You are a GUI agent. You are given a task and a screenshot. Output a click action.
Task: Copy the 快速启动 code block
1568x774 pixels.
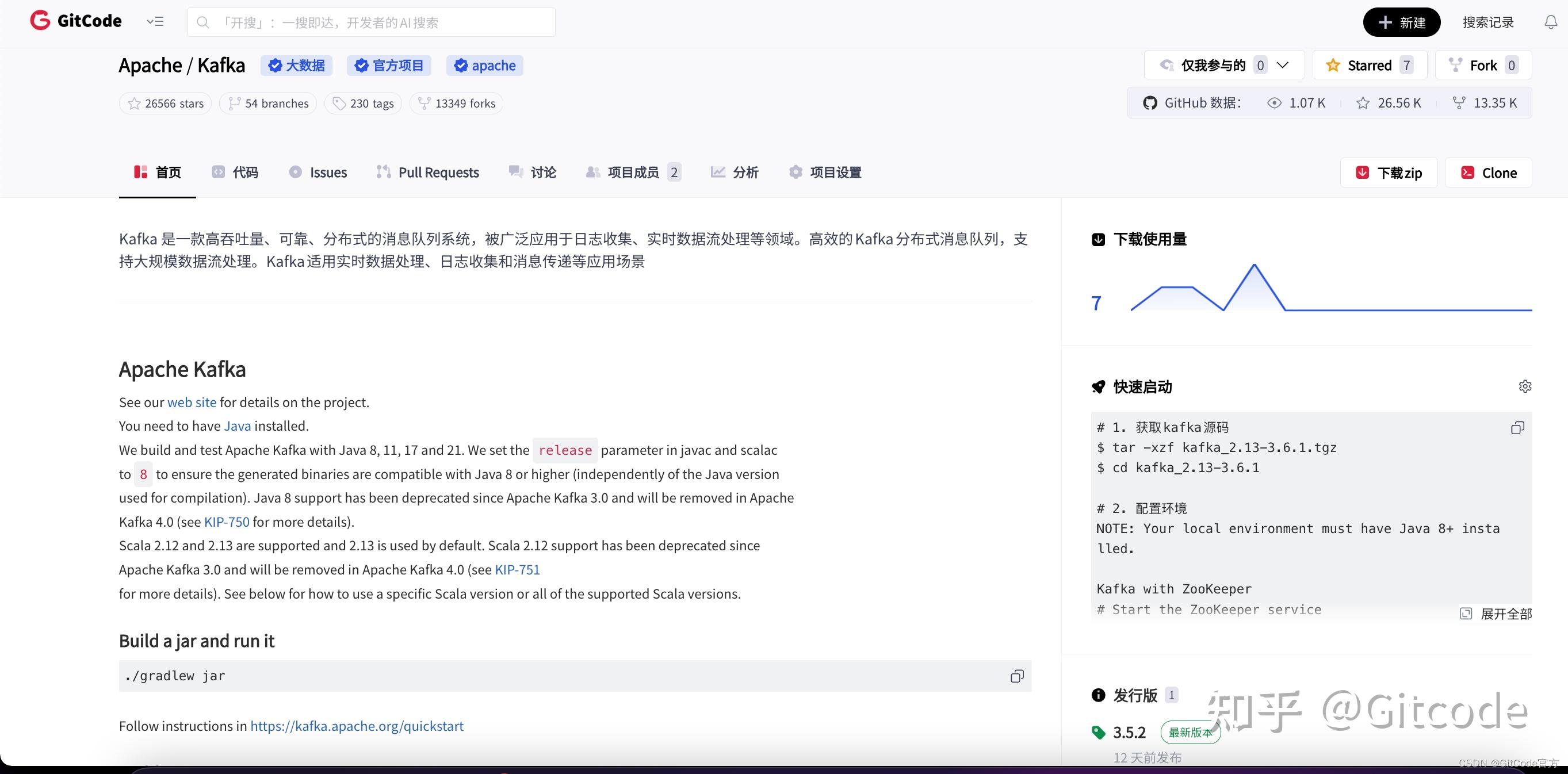(x=1517, y=428)
